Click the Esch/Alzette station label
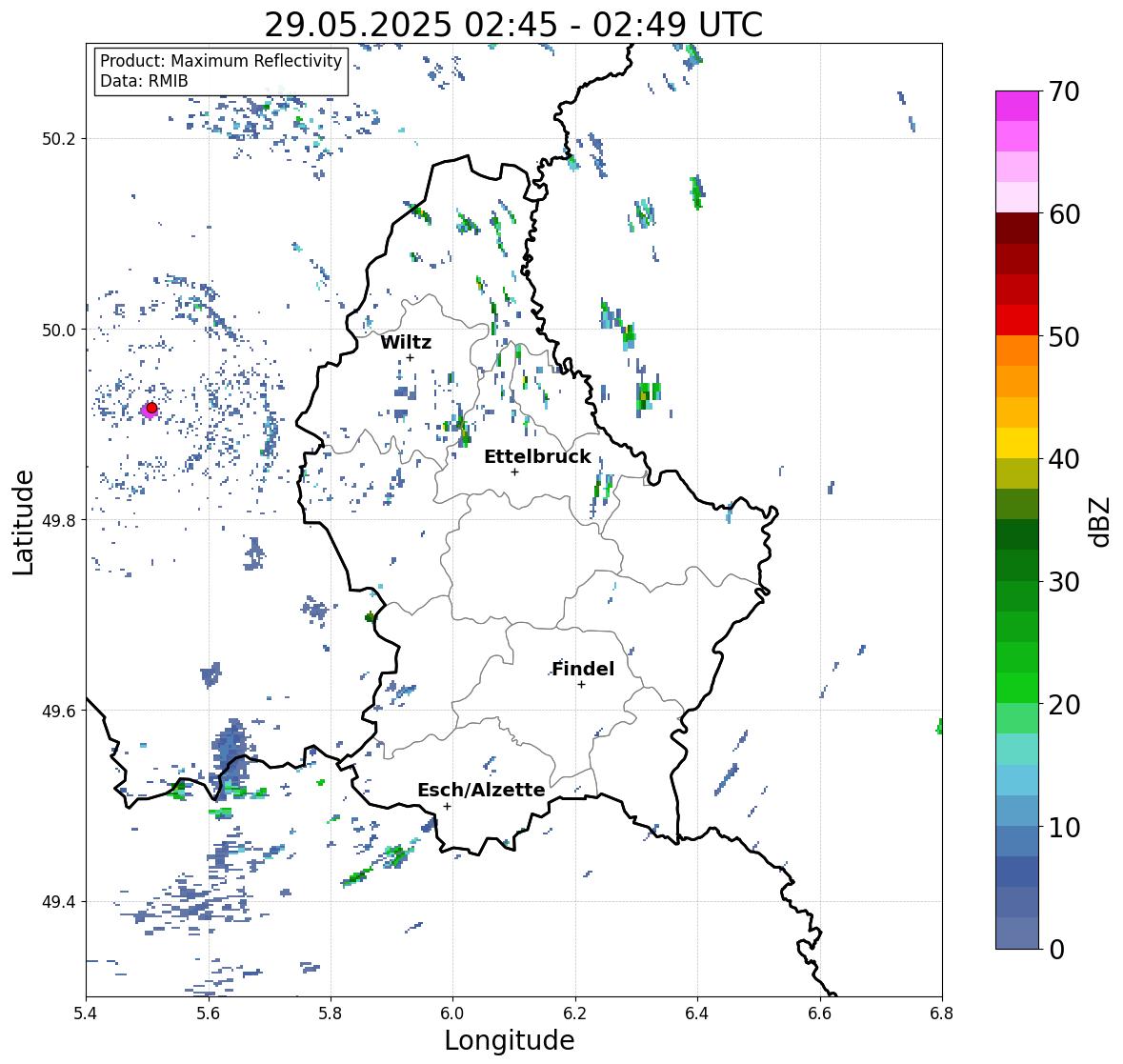Viewport: 1123px width, 1064px height. pos(481,790)
